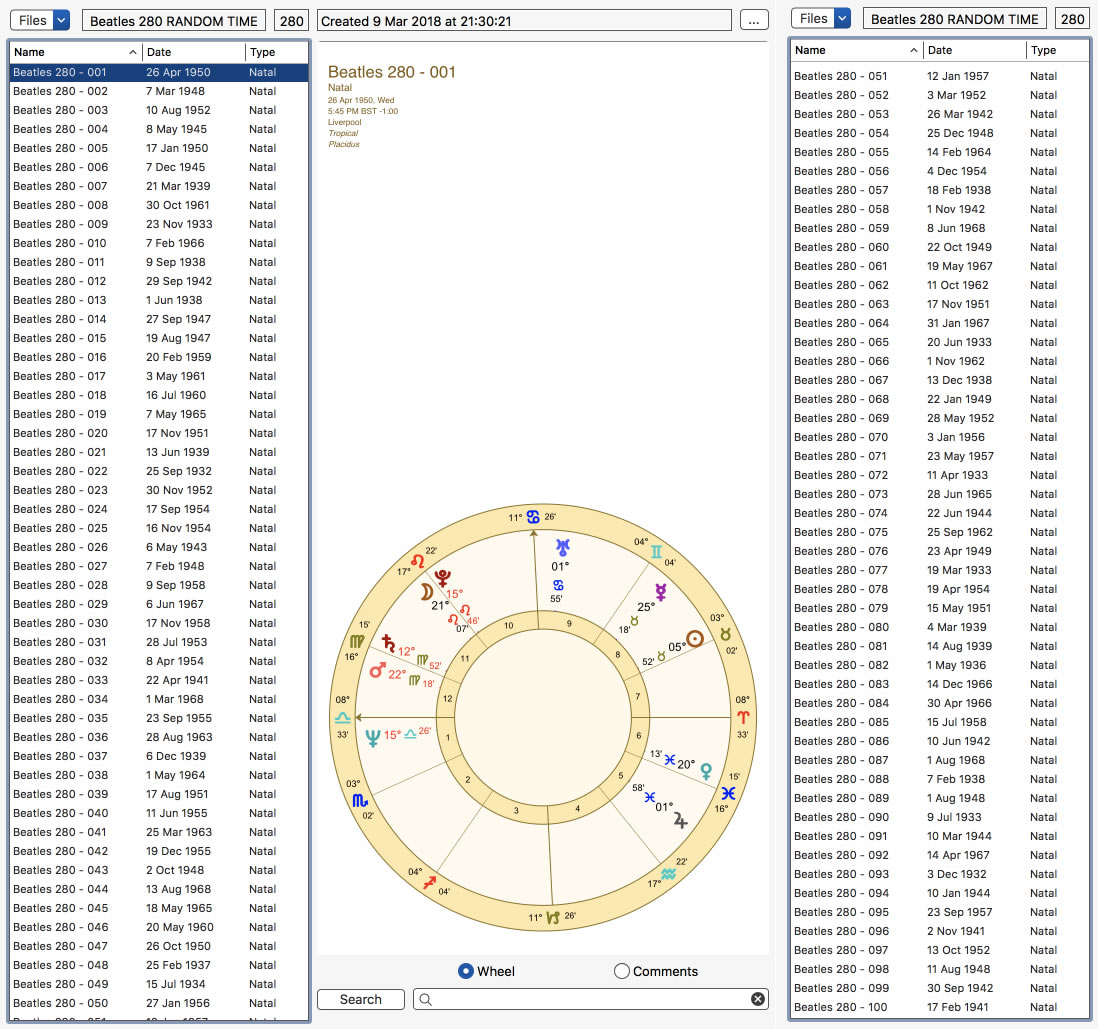Select chart Beatles 280 - 033
The height and width of the screenshot is (1029, 1098).
[159, 680]
